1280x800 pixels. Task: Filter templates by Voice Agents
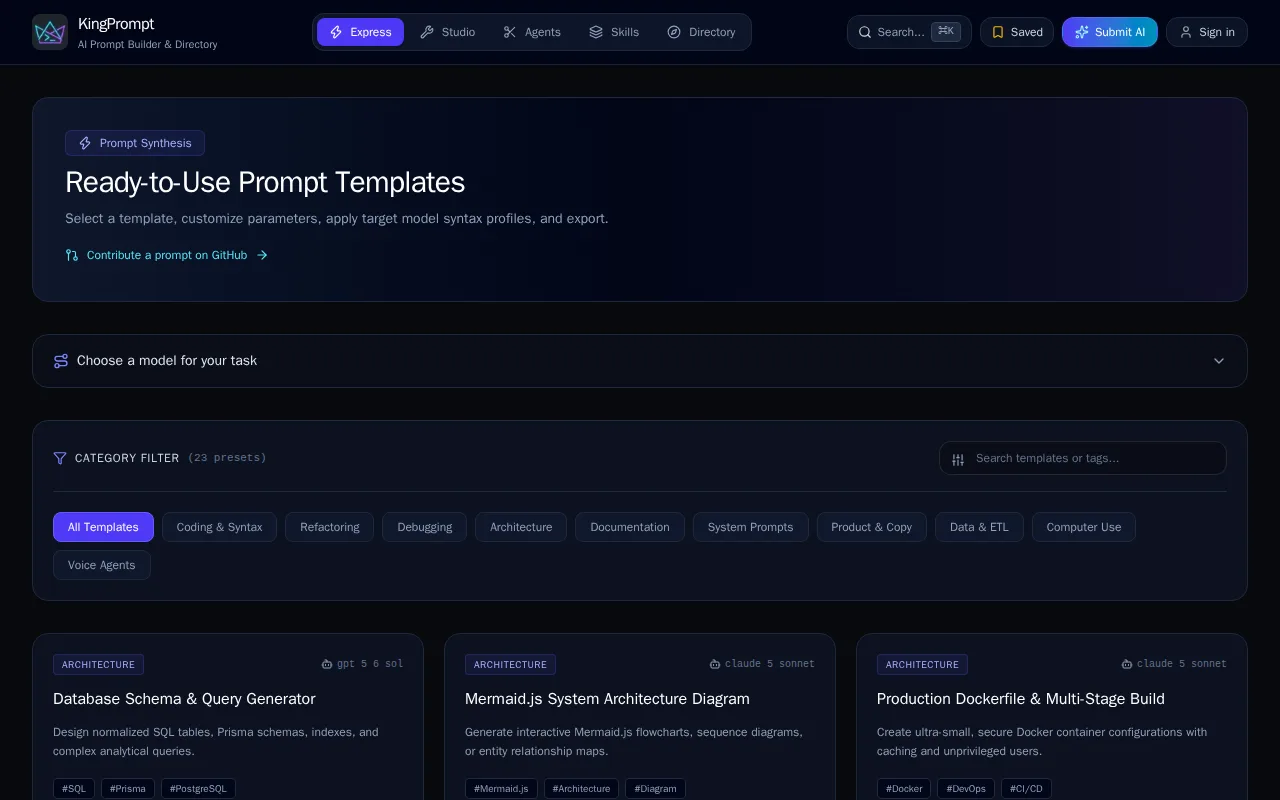coord(102,565)
